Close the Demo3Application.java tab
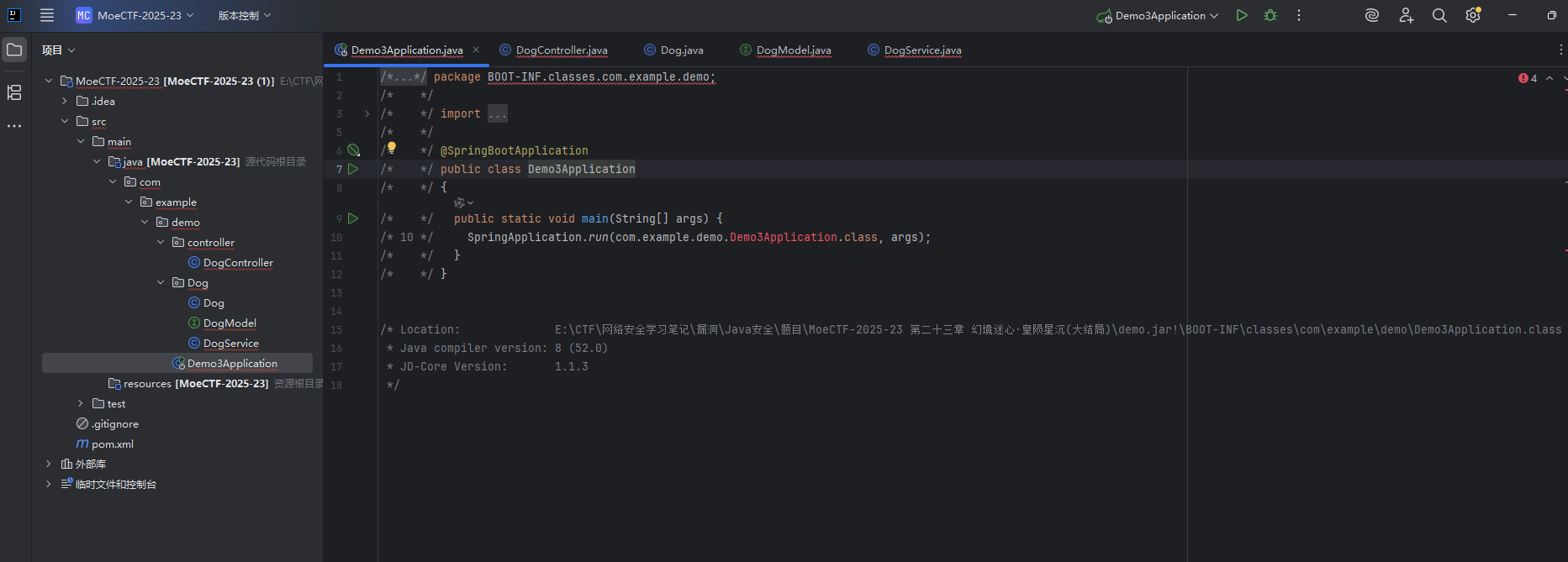 [x=476, y=50]
